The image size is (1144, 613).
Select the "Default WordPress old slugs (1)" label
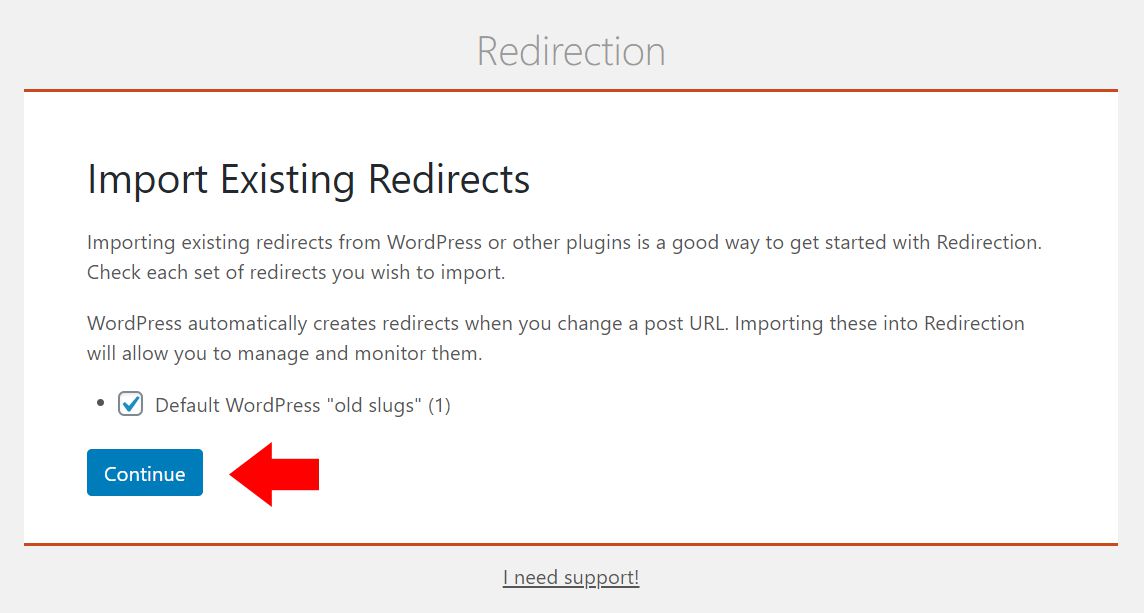tap(300, 405)
